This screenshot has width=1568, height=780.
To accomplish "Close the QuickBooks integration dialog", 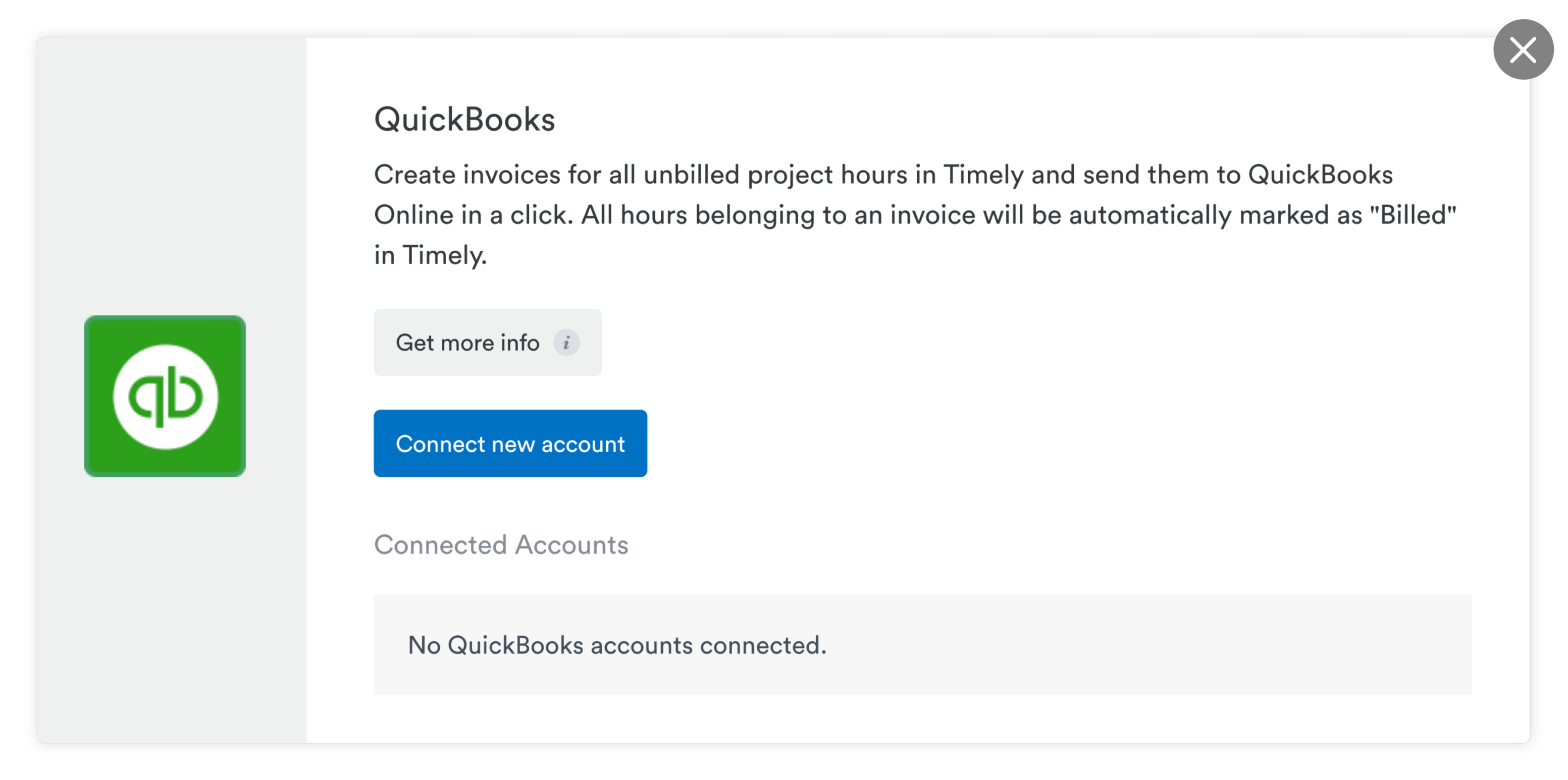I will 1523,49.
